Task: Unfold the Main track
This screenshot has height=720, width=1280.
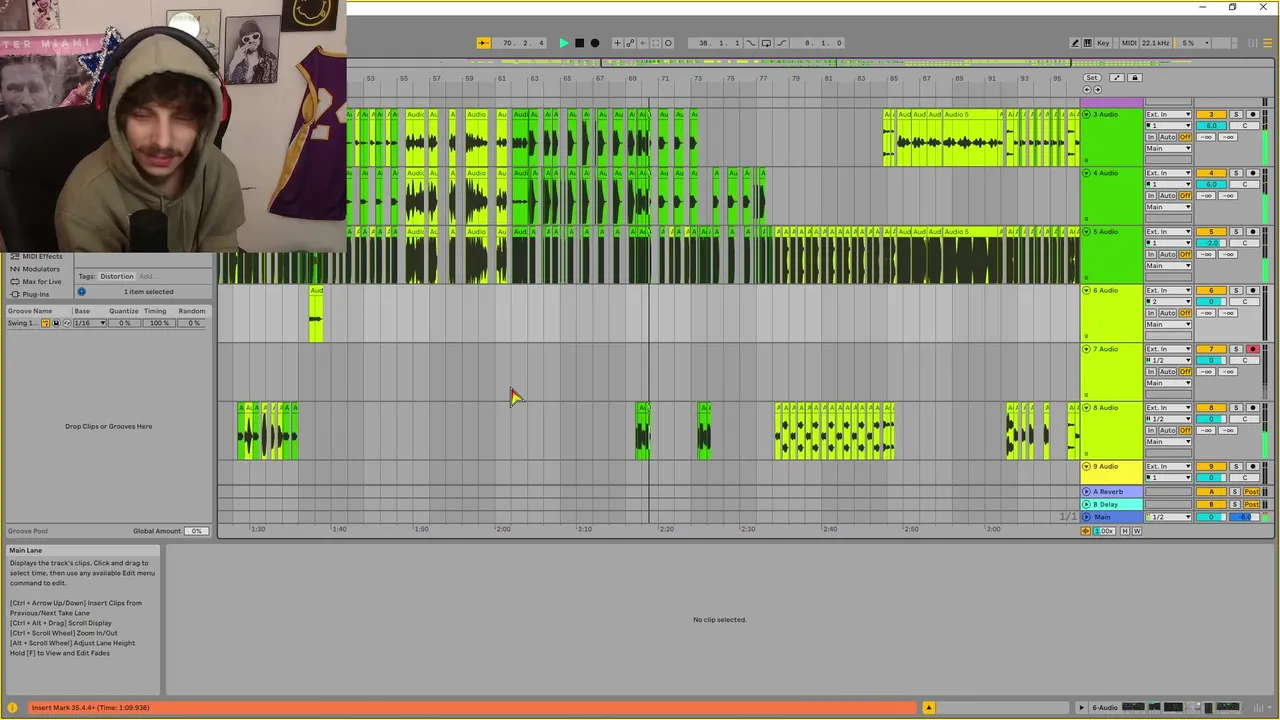Action: 1087,517
